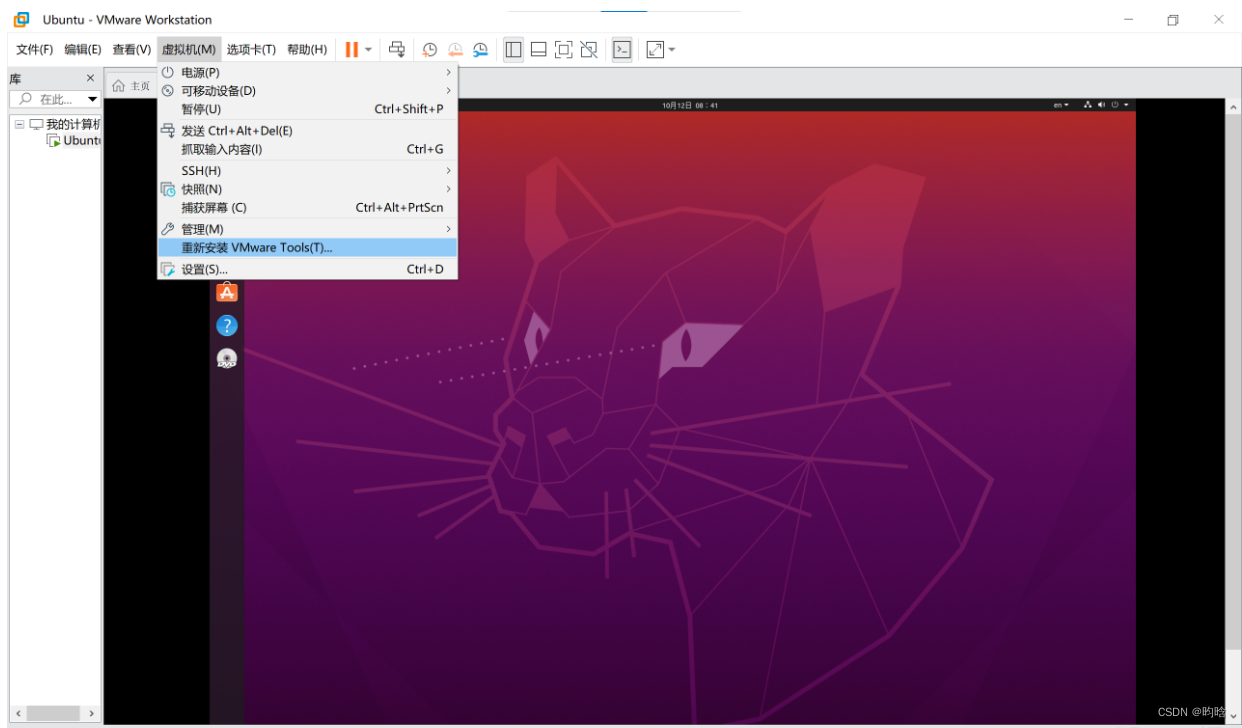Toggle the thumbnail bar view

point(538,49)
